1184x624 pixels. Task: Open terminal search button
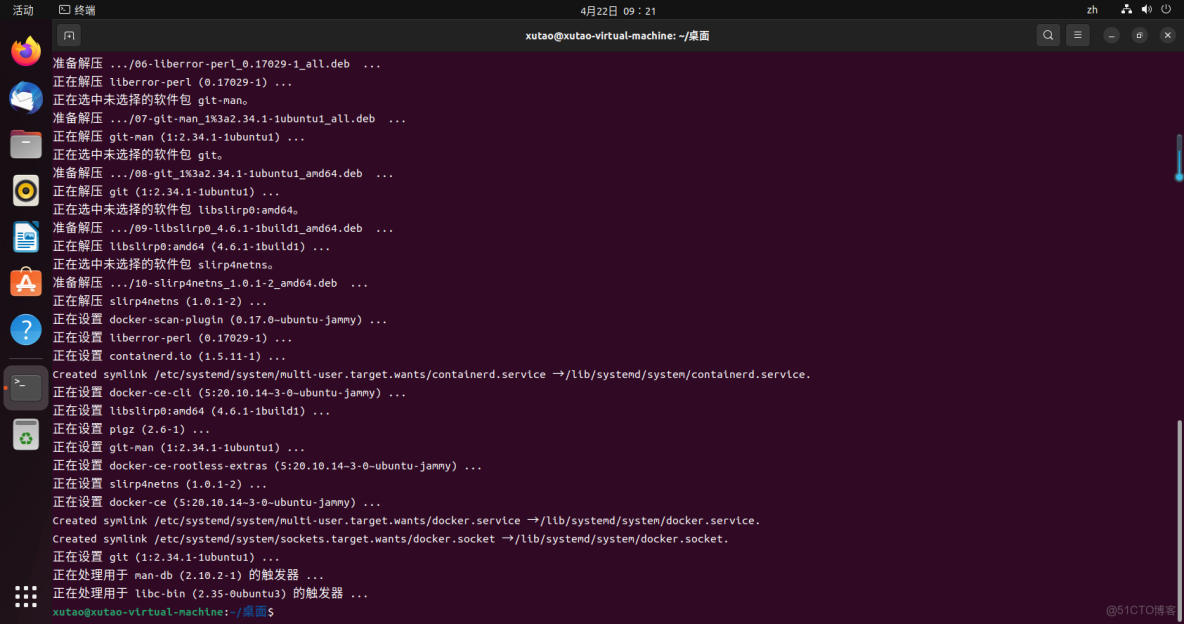[x=1048, y=36]
